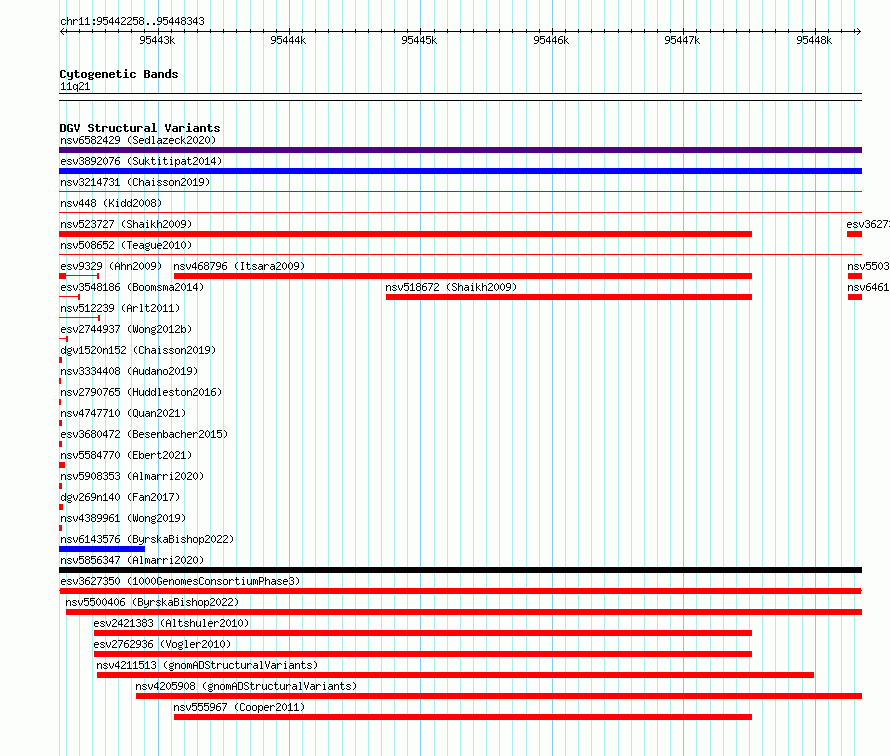This screenshot has height=756, width=890.
Task: Open dgv269n140 (Fan2017) variant
Action: pyautogui.click(x=120, y=497)
